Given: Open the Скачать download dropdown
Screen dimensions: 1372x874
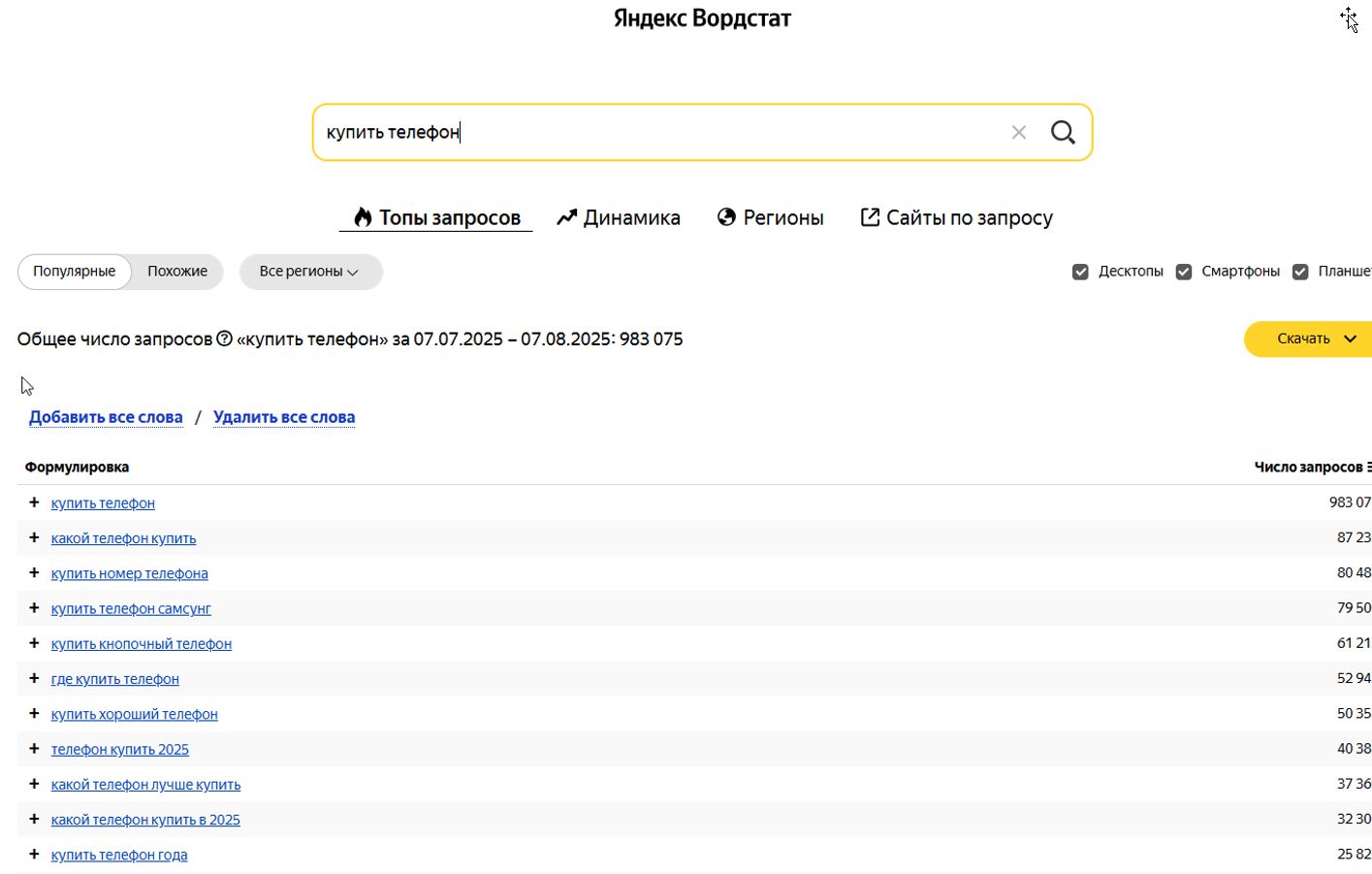Looking at the screenshot, I should pyautogui.click(x=1308, y=339).
